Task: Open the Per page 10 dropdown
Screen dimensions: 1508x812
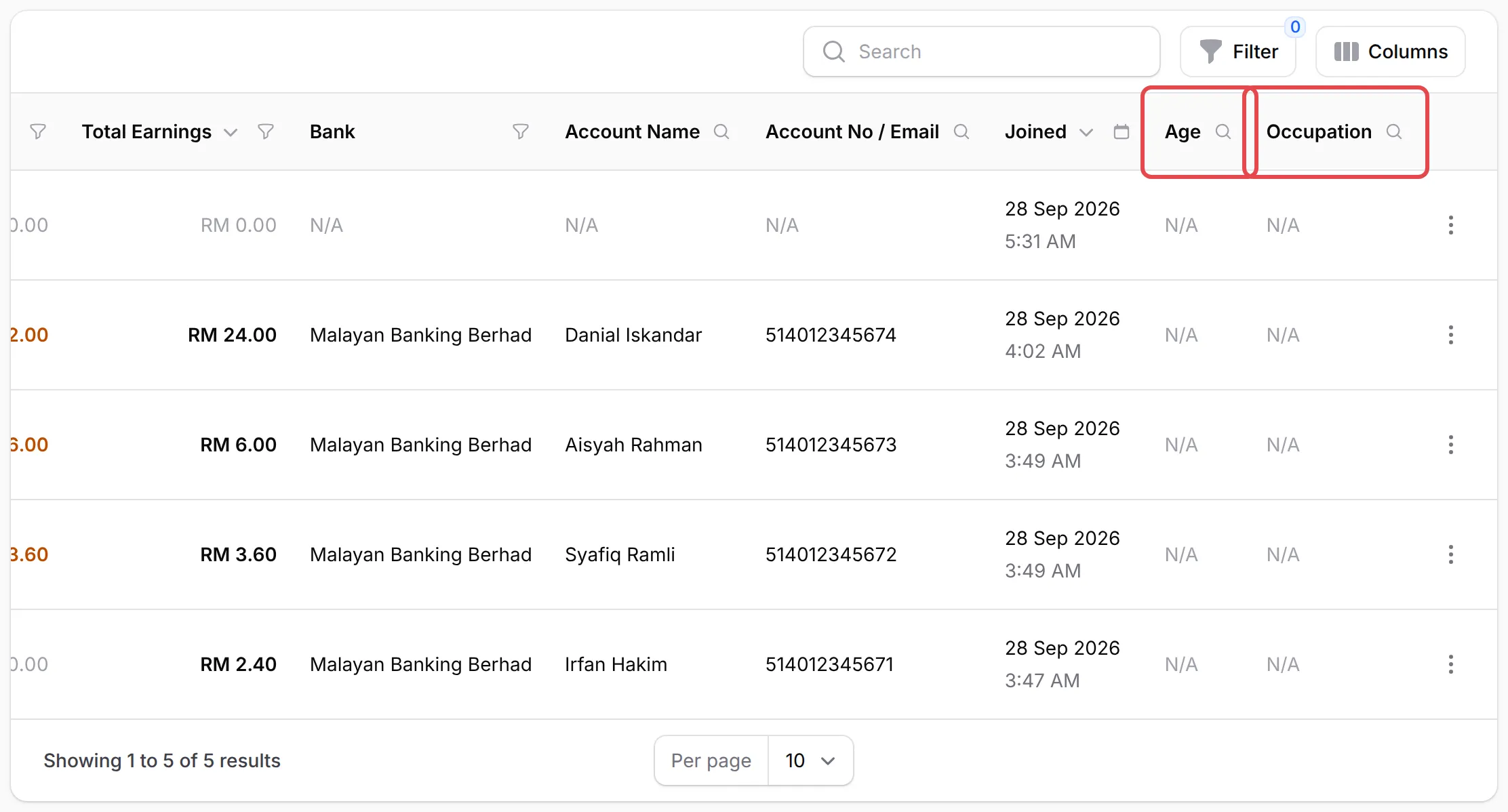Action: [810, 760]
